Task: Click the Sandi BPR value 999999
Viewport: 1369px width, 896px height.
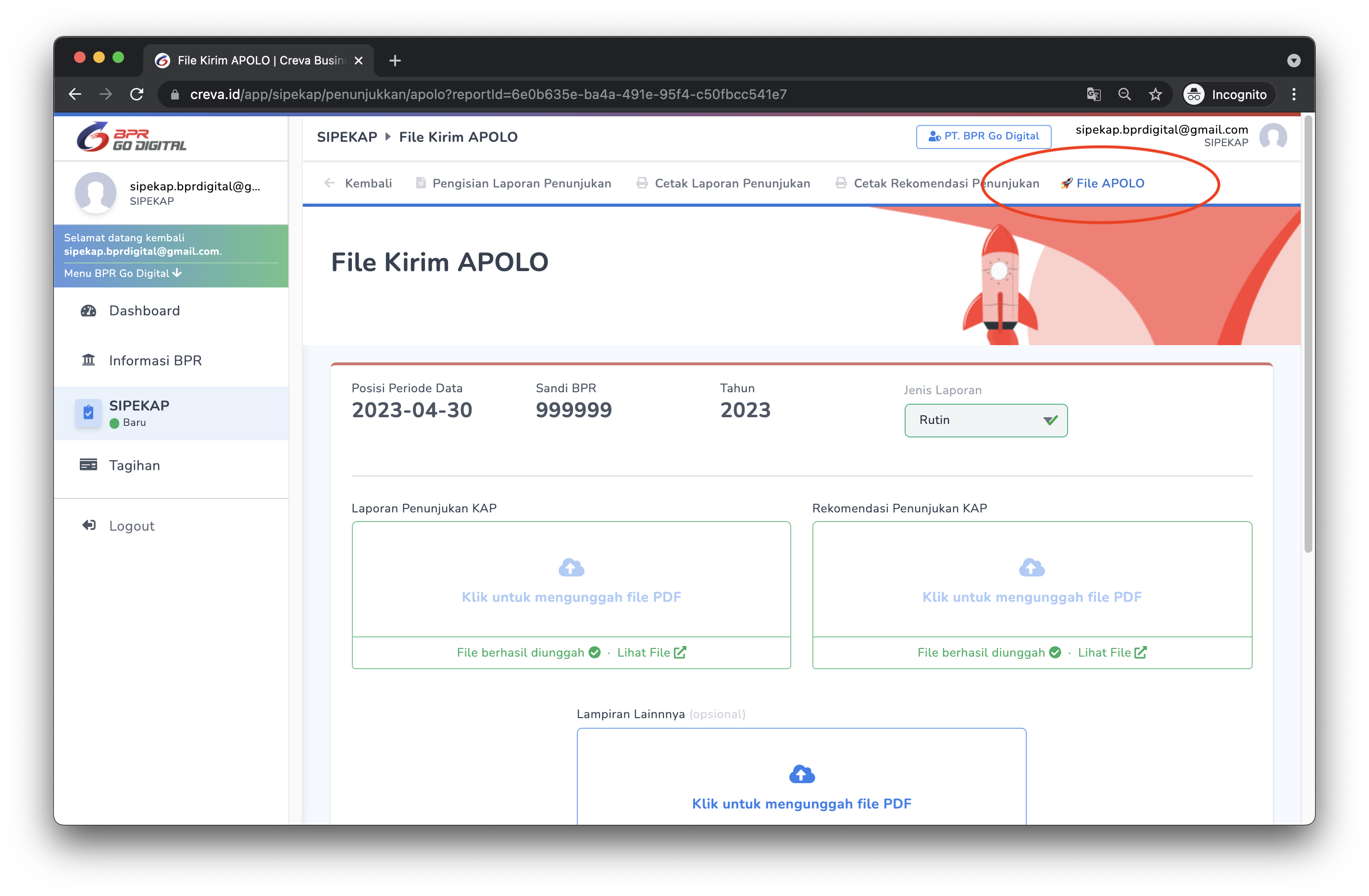Action: (573, 410)
